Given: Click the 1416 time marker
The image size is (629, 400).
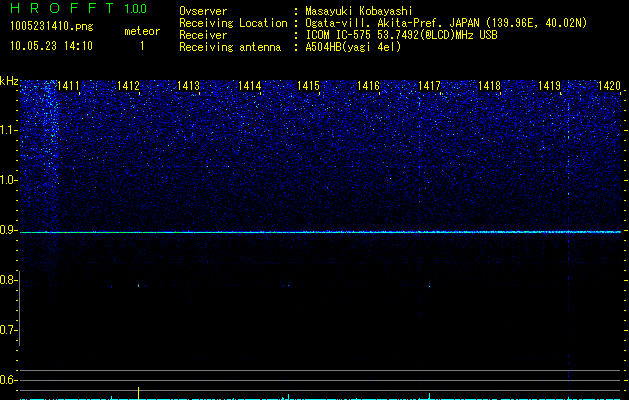Looking at the screenshot, I should point(369,85).
